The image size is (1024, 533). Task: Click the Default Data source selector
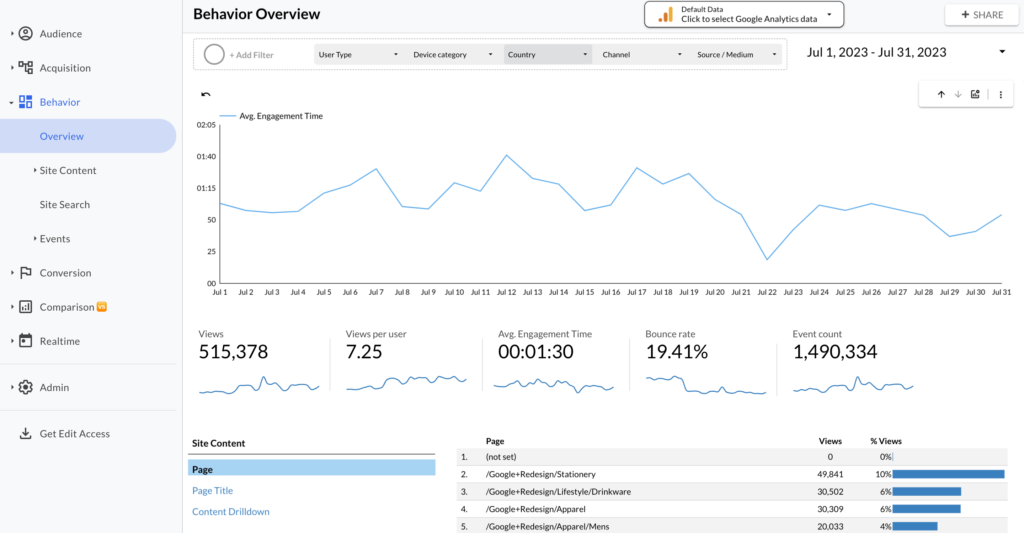click(x=745, y=14)
